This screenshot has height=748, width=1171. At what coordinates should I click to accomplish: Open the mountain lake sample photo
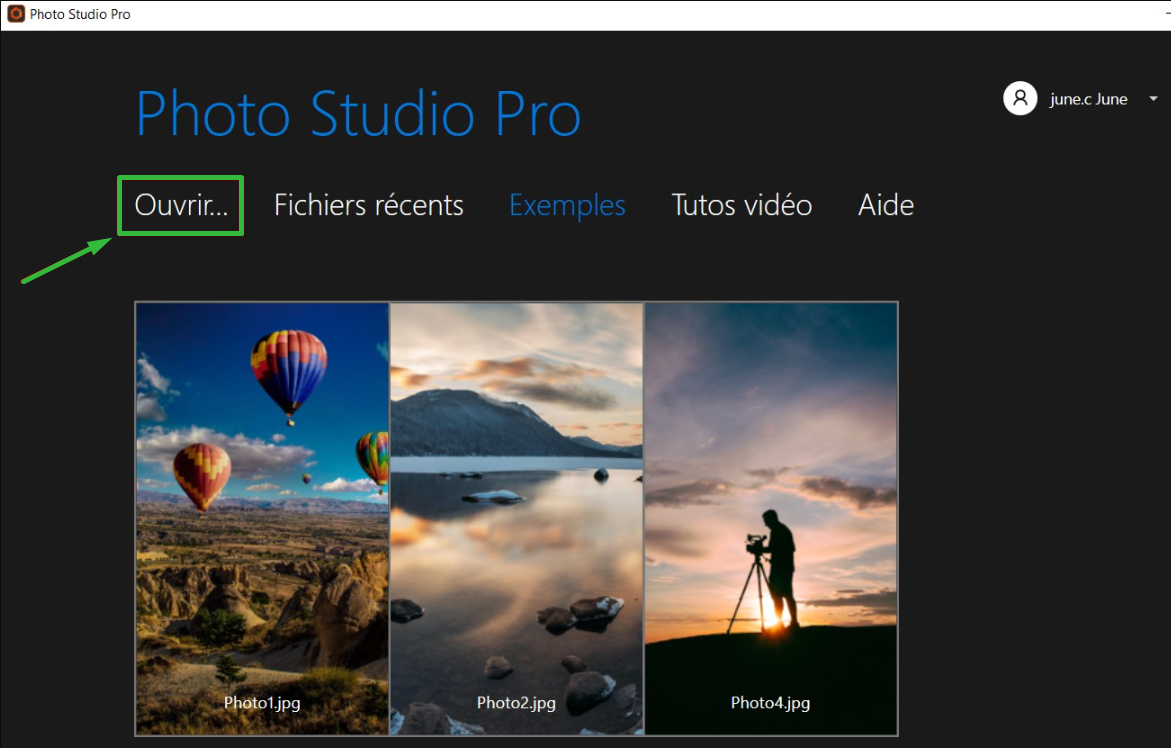(516, 500)
